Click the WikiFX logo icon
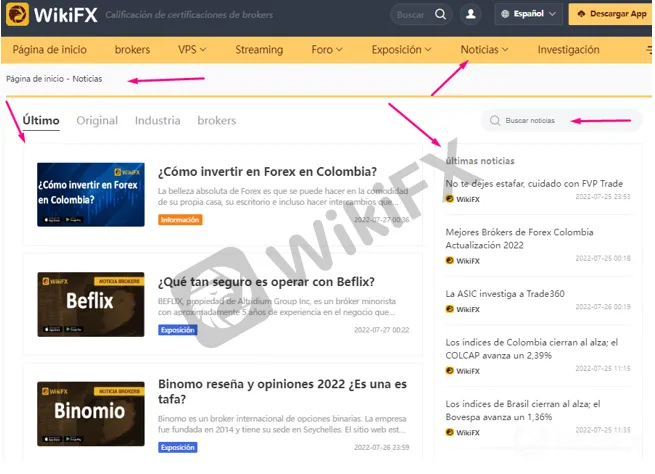 click(18, 14)
